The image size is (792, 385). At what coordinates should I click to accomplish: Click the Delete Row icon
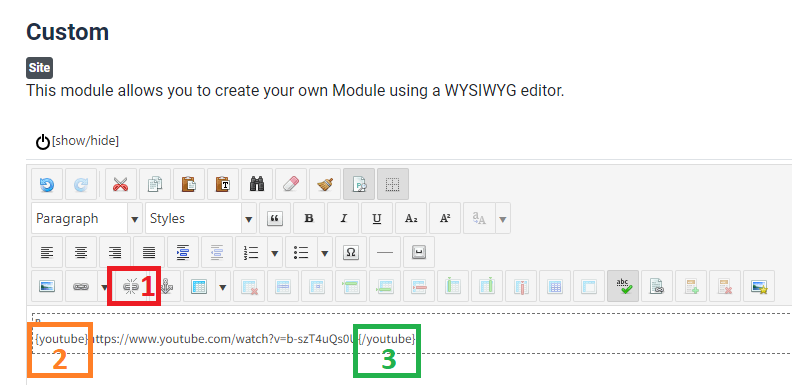pyautogui.click(x=419, y=286)
